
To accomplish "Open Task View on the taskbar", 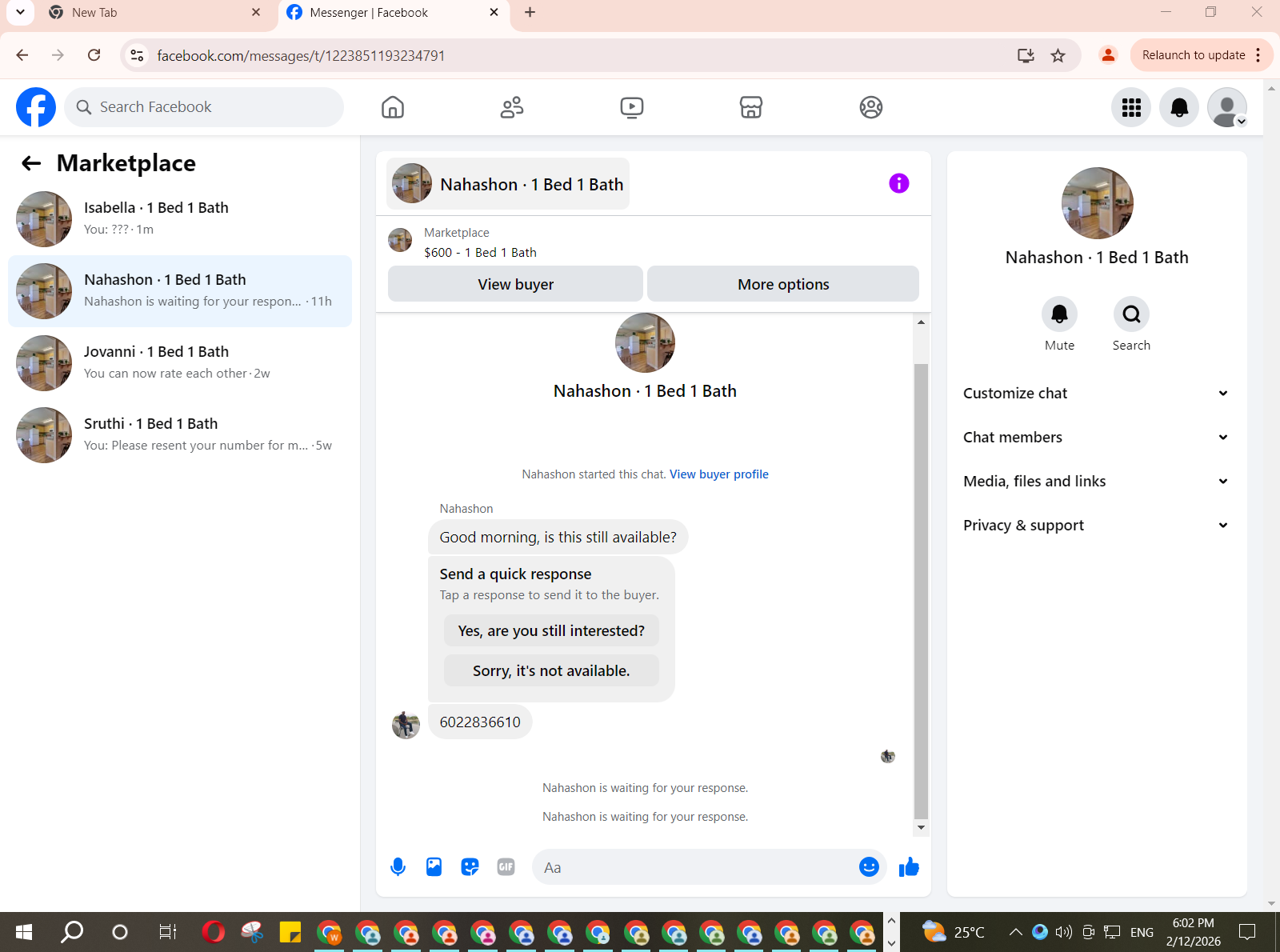I will click(168, 932).
